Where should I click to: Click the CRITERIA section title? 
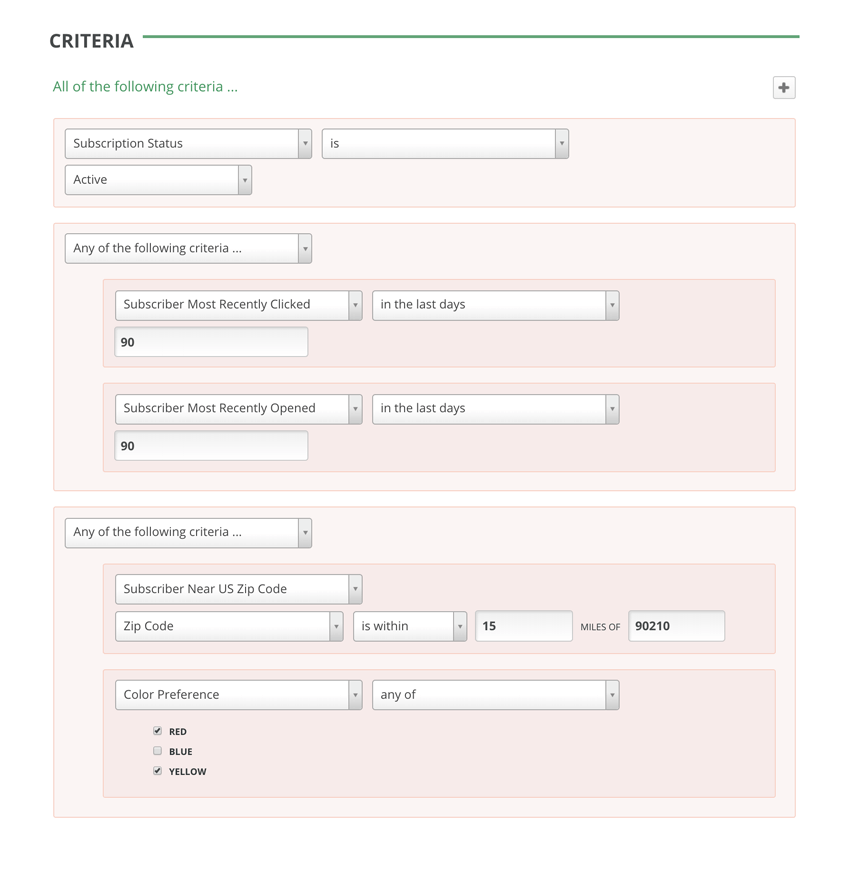tap(91, 41)
